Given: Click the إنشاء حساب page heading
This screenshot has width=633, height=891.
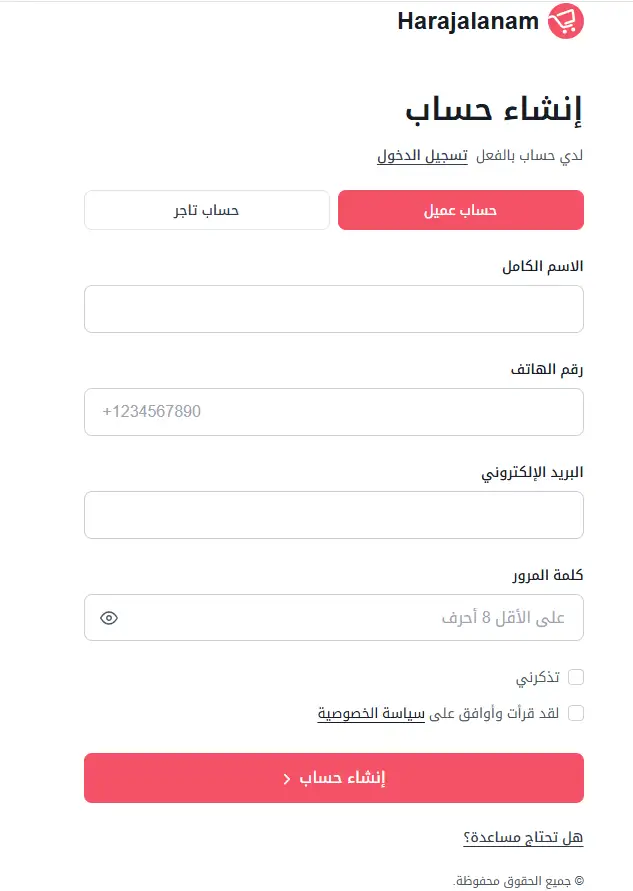Looking at the screenshot, I should [x=494, y=108].
